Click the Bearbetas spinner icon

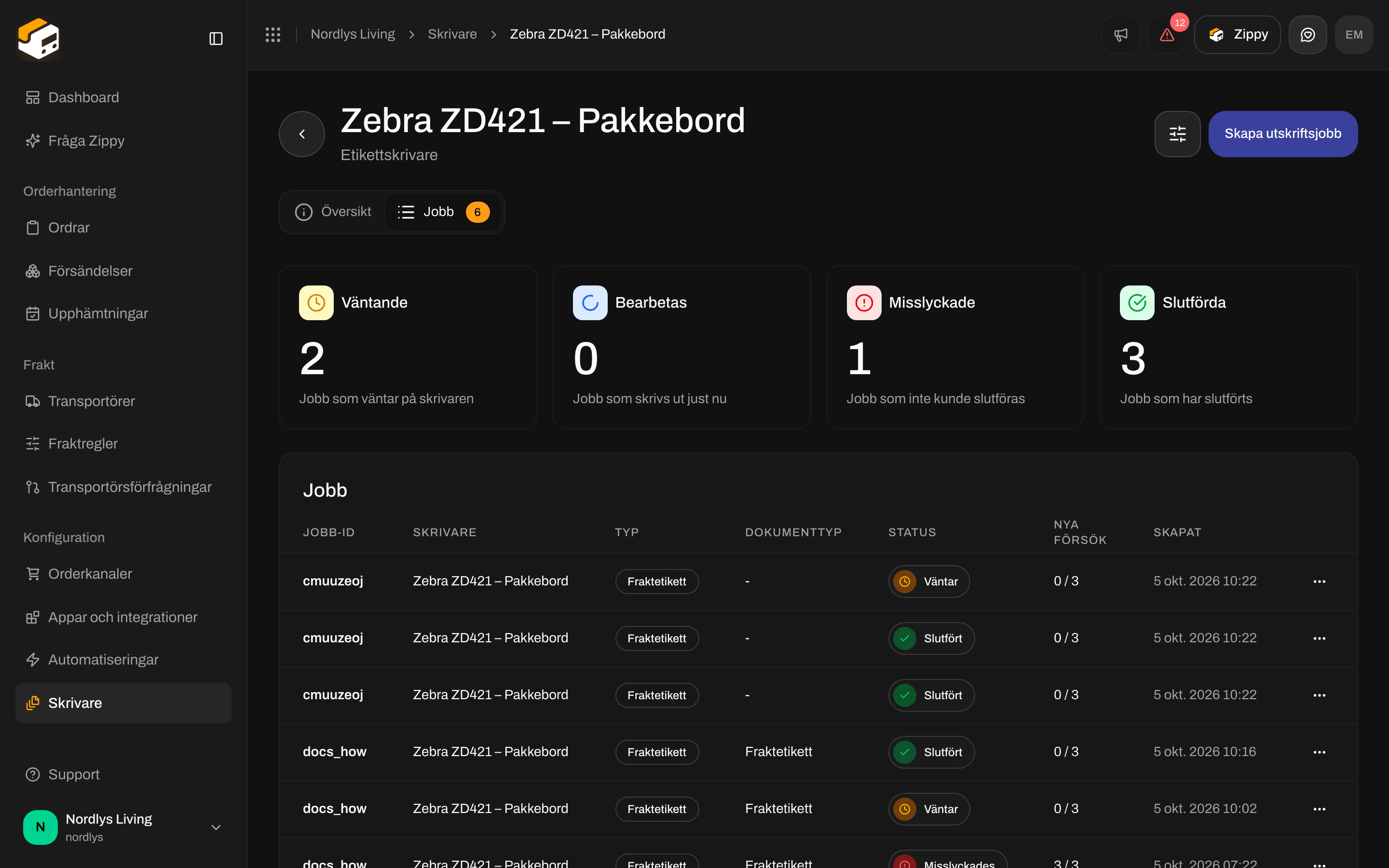tap(590, 302)
